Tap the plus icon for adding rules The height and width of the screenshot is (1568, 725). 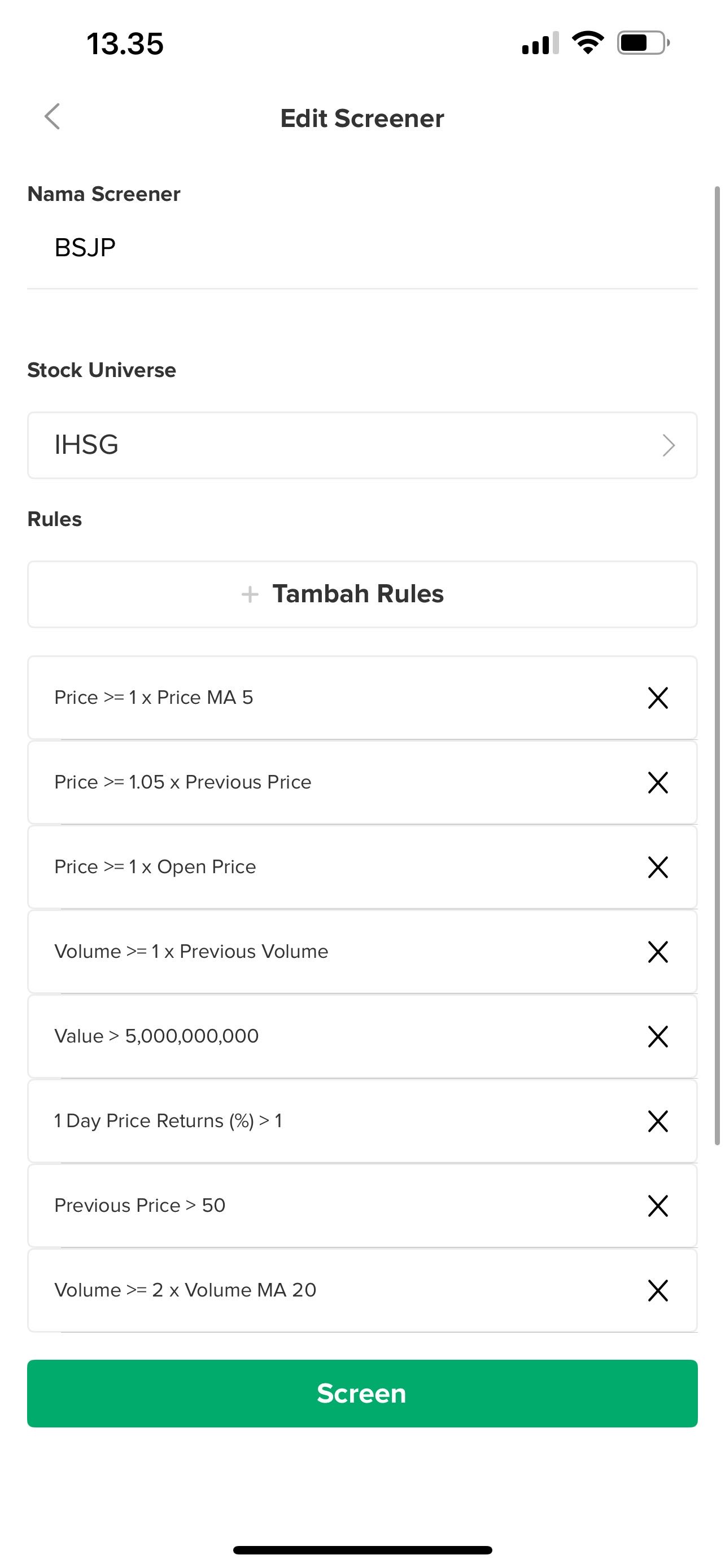250,594
